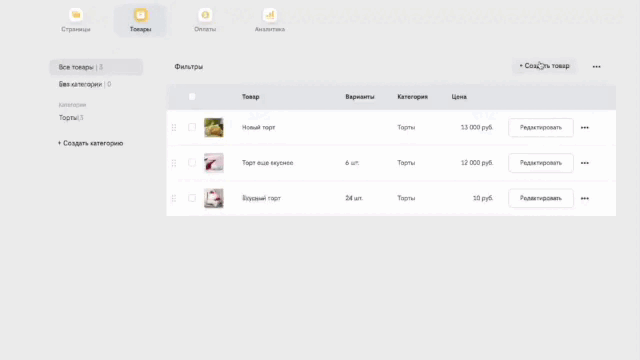Click the Цена column header
The height and width of the screenshot is (360, 640).
tap(459, 97)
